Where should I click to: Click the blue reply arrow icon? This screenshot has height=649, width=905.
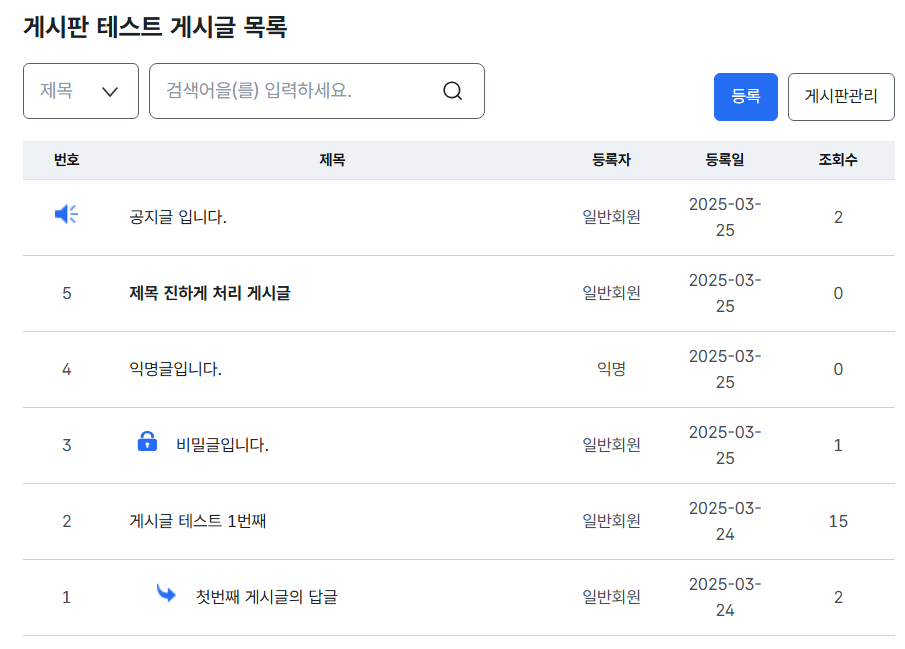point(166,593)
